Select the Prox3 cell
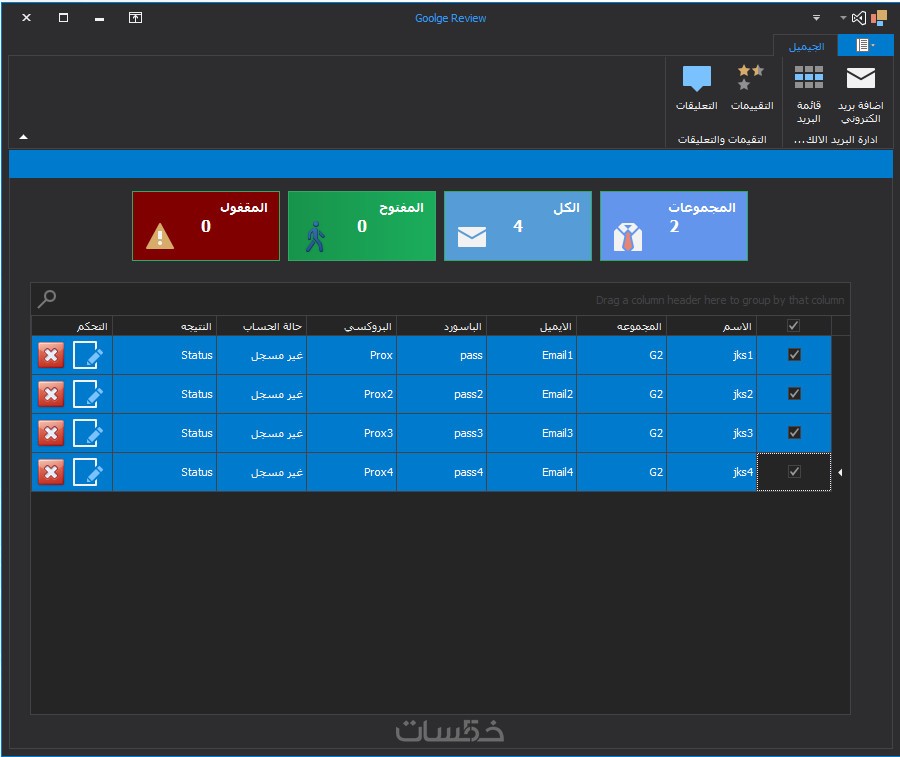Screen dimensions: 900x757 pos(351,433)
